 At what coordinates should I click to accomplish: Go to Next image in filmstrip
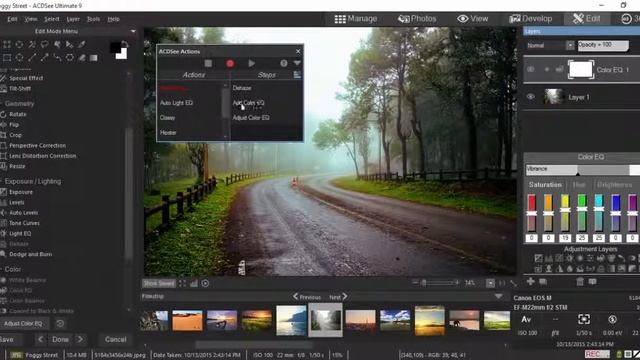click(x=338, y=297)
